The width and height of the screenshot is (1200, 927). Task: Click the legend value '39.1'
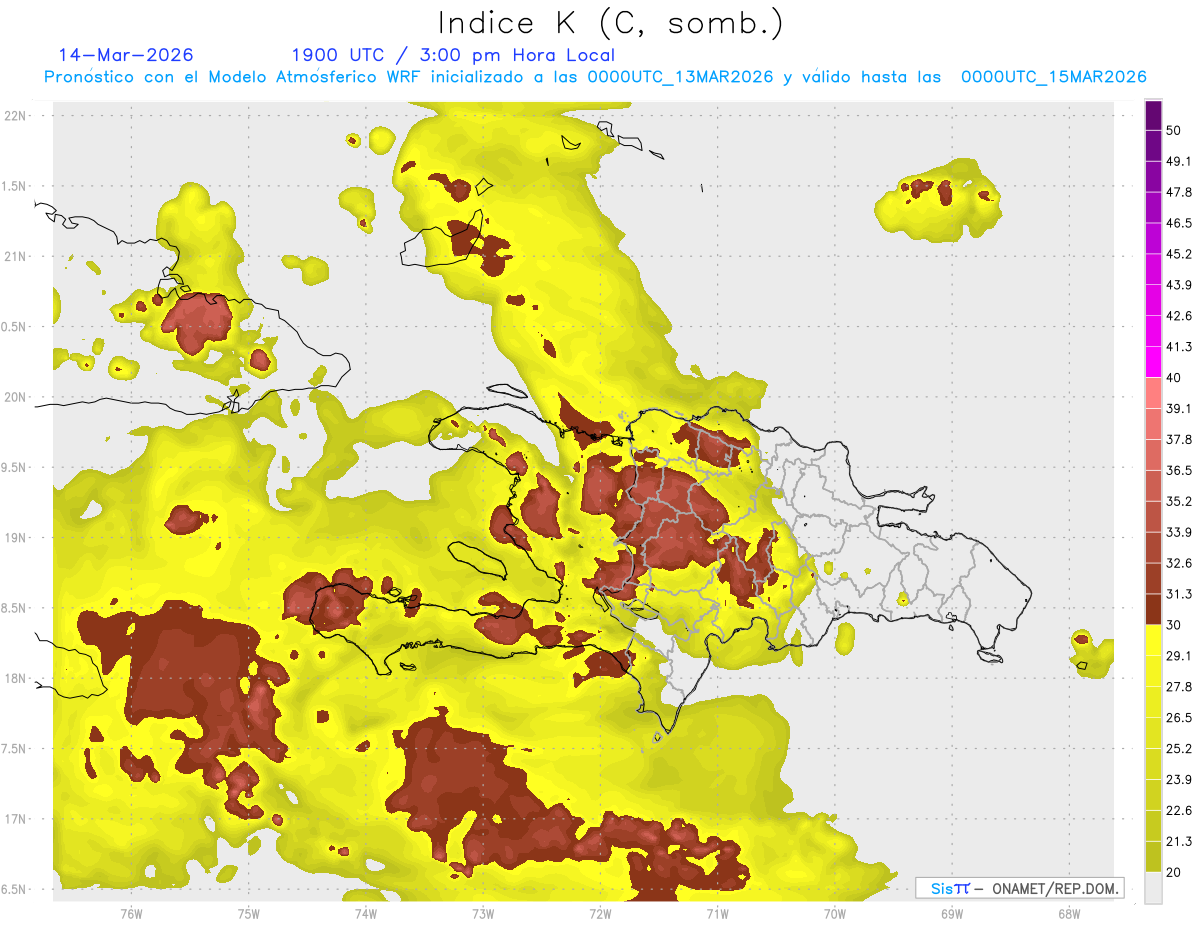pos(1179,409)
